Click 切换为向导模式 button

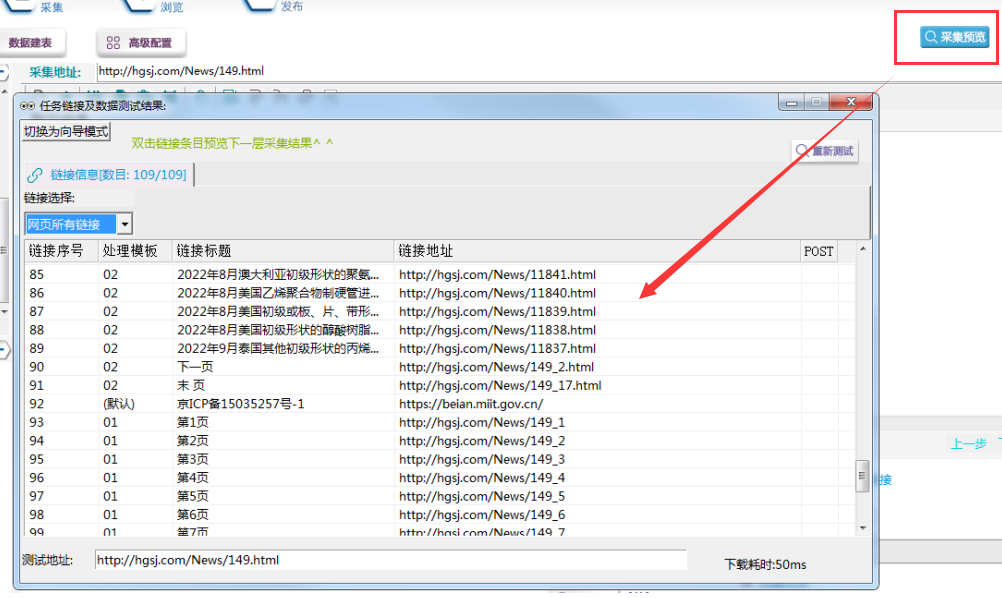click(x=66, y=132)
